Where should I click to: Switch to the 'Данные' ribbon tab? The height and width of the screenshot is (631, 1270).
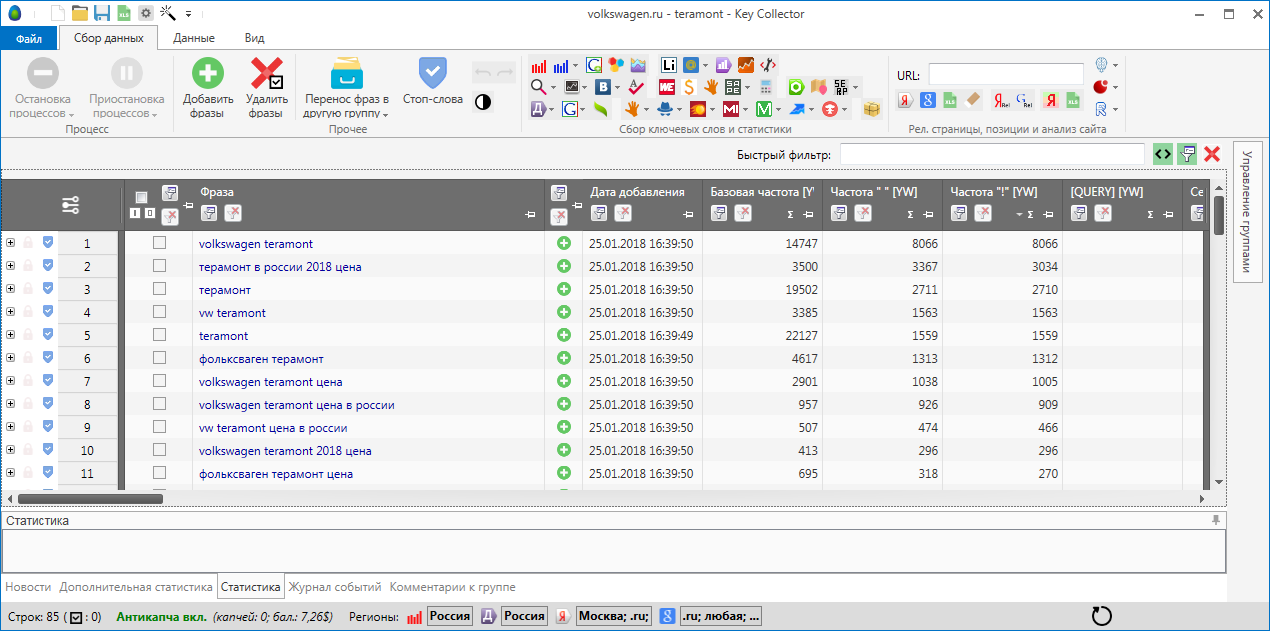[193, 38]
